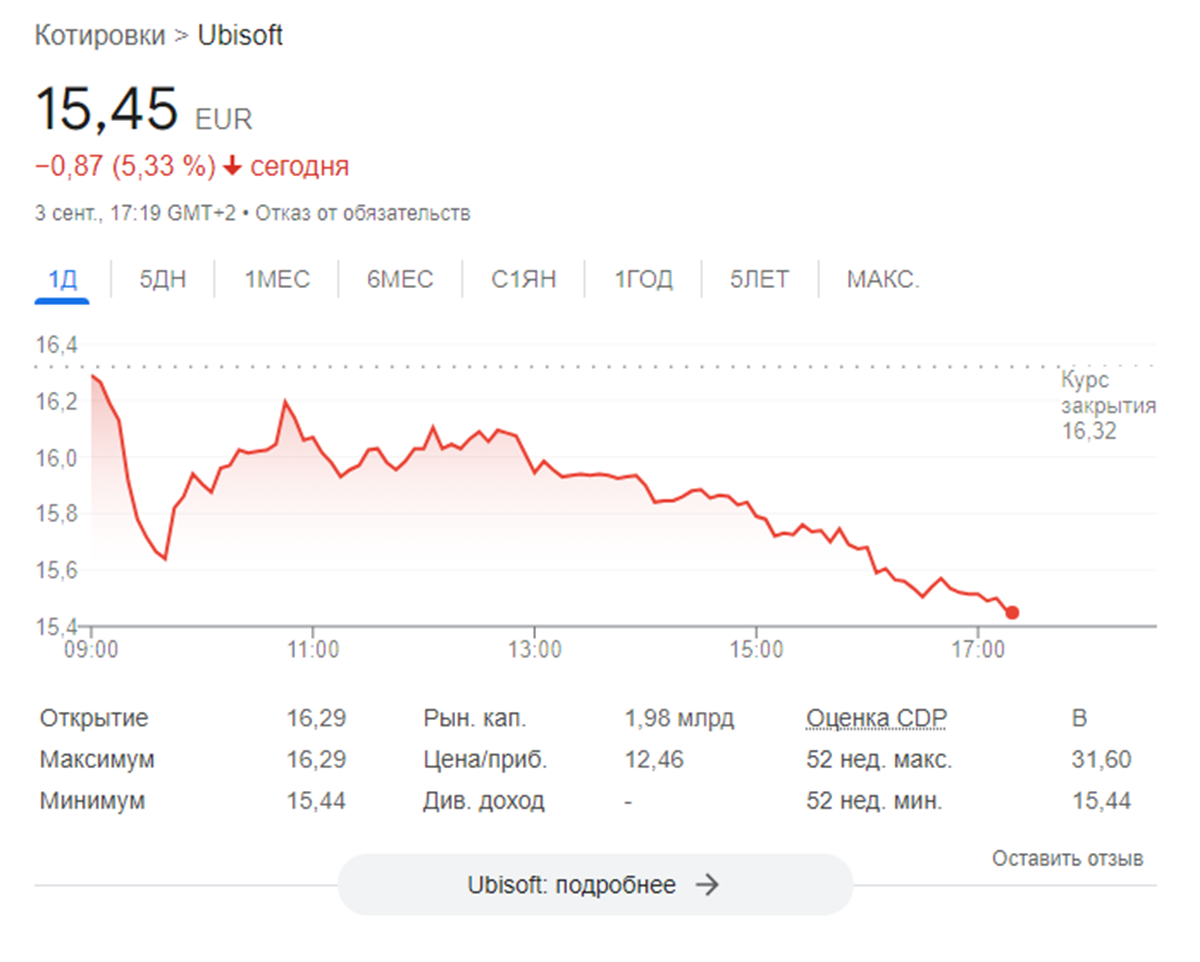Open the Ubisoft: подробнее button
The width and height of the screenshot is (1200, 962).
[x=594, y=885]
